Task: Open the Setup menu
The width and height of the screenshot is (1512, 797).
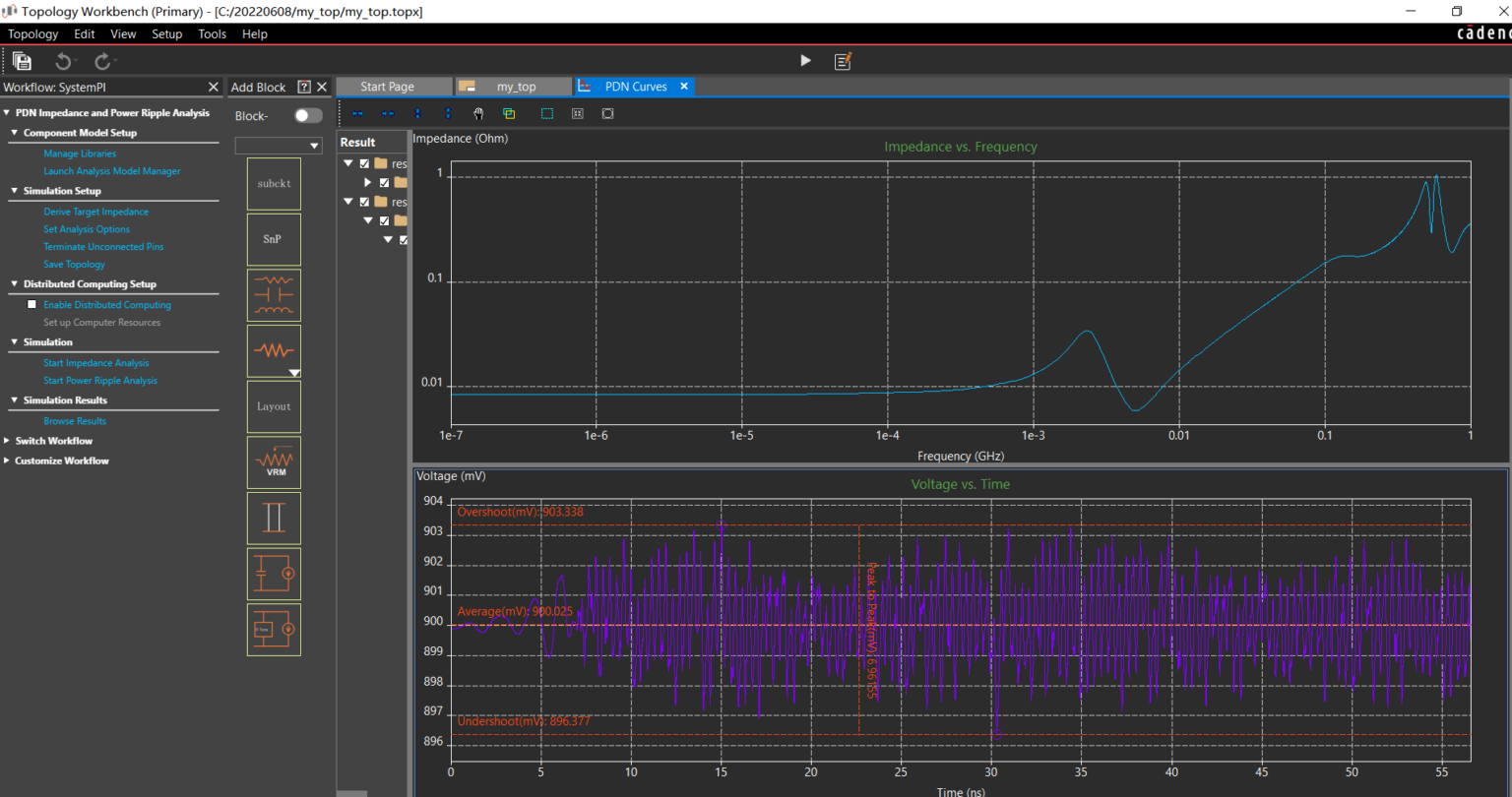Action: [x=166, y=33]
